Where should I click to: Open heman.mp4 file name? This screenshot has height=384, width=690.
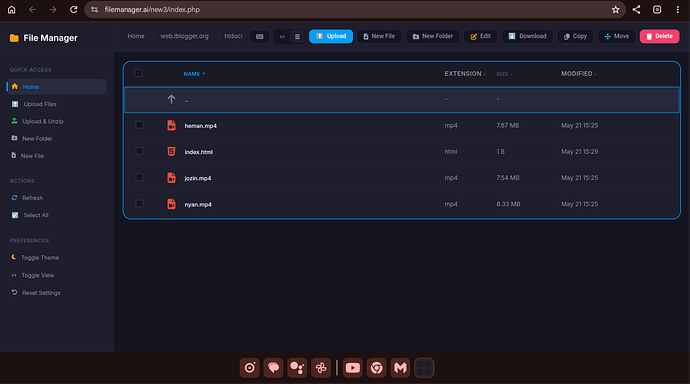[x=201, y=126]
